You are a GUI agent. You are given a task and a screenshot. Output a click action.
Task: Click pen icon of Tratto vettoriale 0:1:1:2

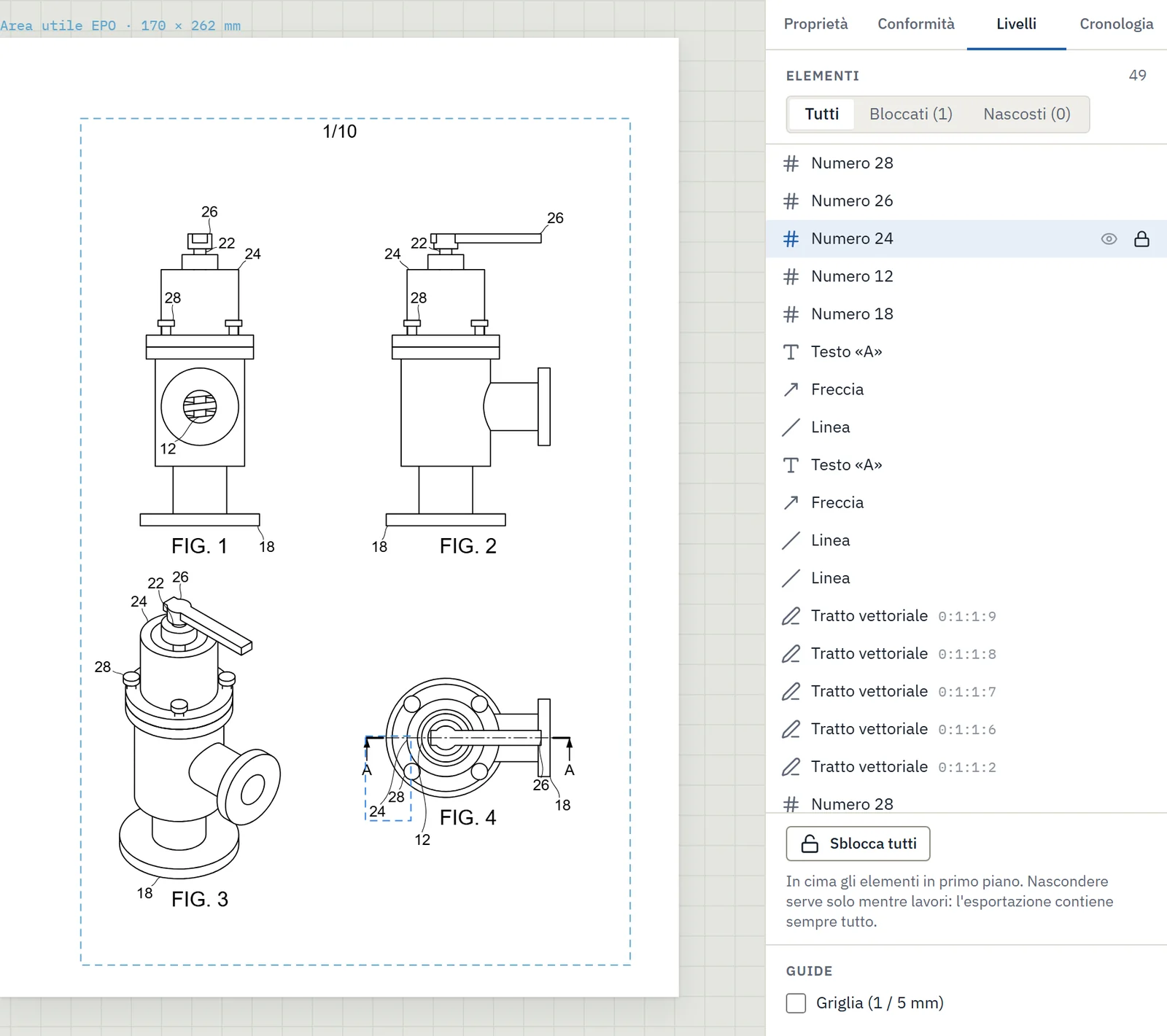tap(791, 767)
